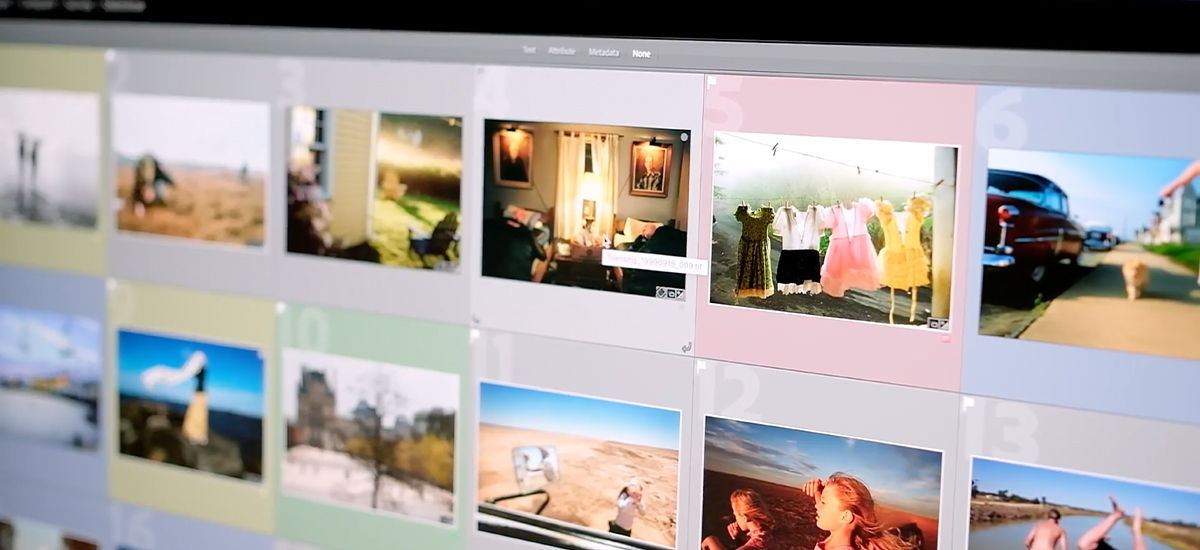Open the Text filter tab
This screenshot has height=550, width=1200.
tap(529, 50)
